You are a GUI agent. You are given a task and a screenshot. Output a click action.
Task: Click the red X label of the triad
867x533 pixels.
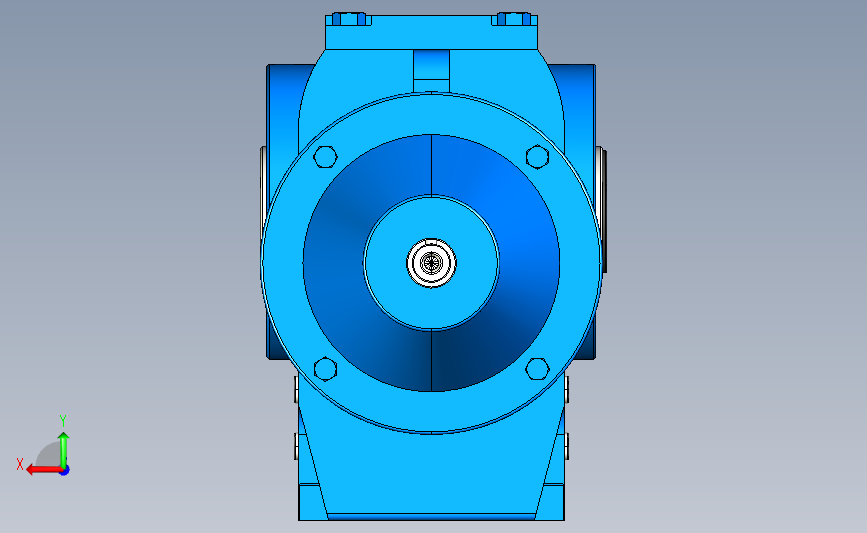tap(20, 464)
